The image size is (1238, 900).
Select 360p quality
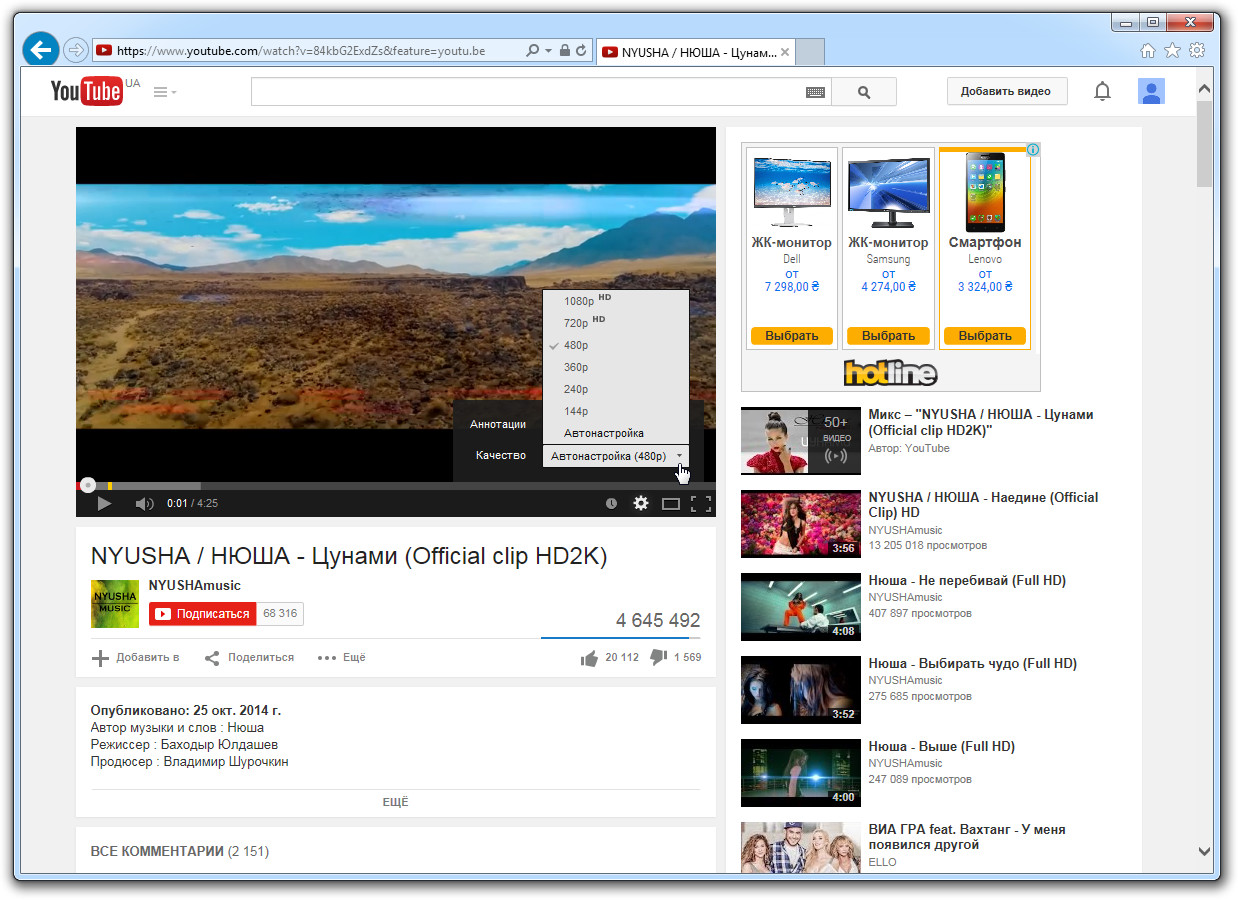coord(616,367)
